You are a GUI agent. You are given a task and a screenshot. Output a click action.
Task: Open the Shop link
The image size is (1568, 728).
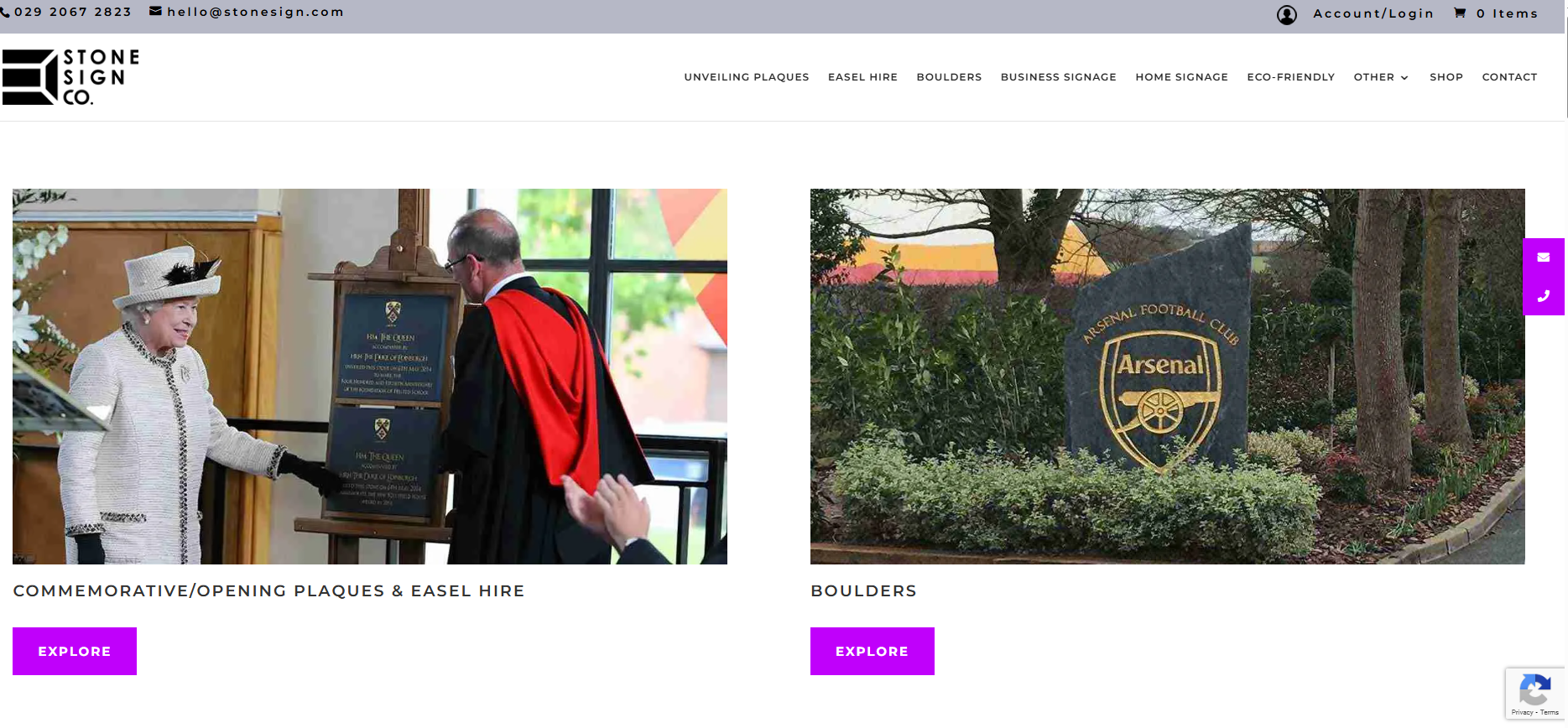tap(1446, 77)
